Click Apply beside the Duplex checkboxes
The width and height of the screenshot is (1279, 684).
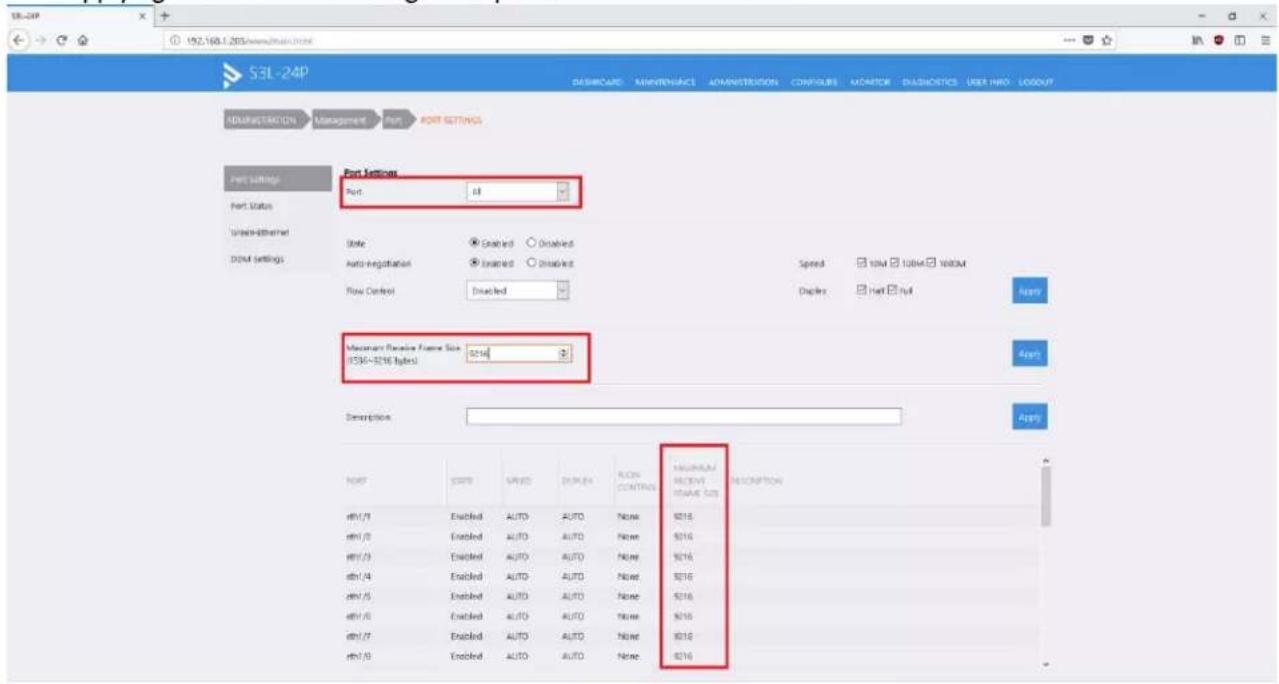[x=1028, y=291]
